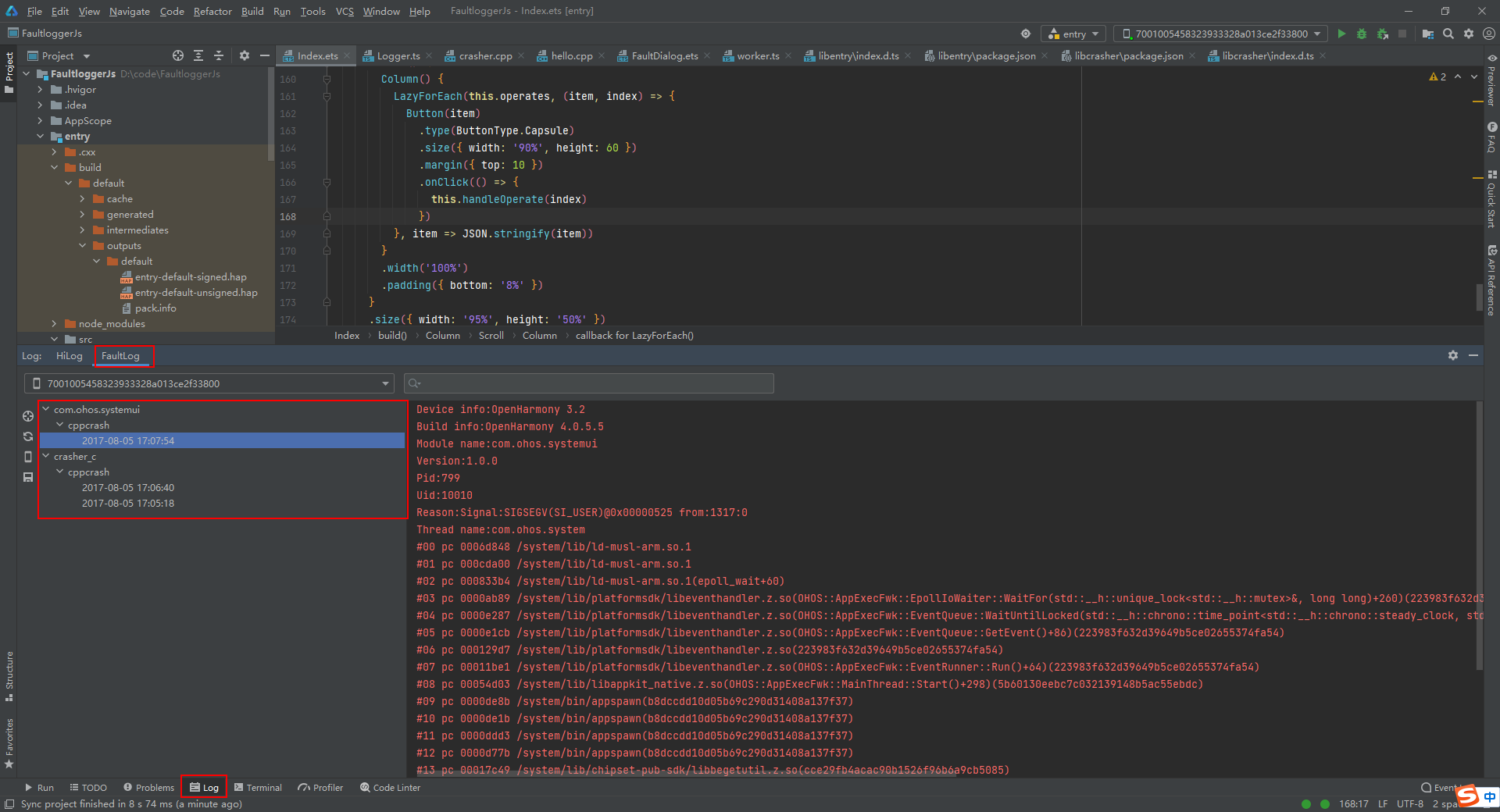Run the entry app with green play button

pyautogui.click(x=1341, y=34)
